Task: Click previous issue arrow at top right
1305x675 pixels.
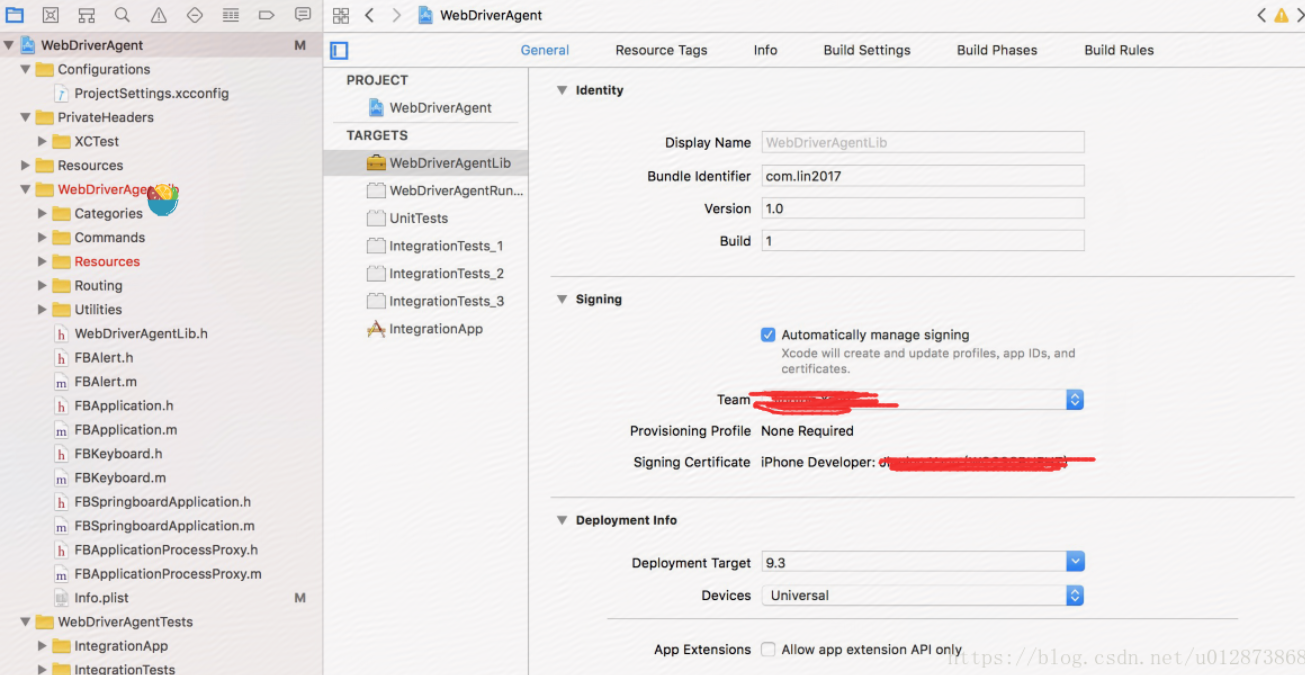Action: pyautogui.click(x=1261, y=15)
